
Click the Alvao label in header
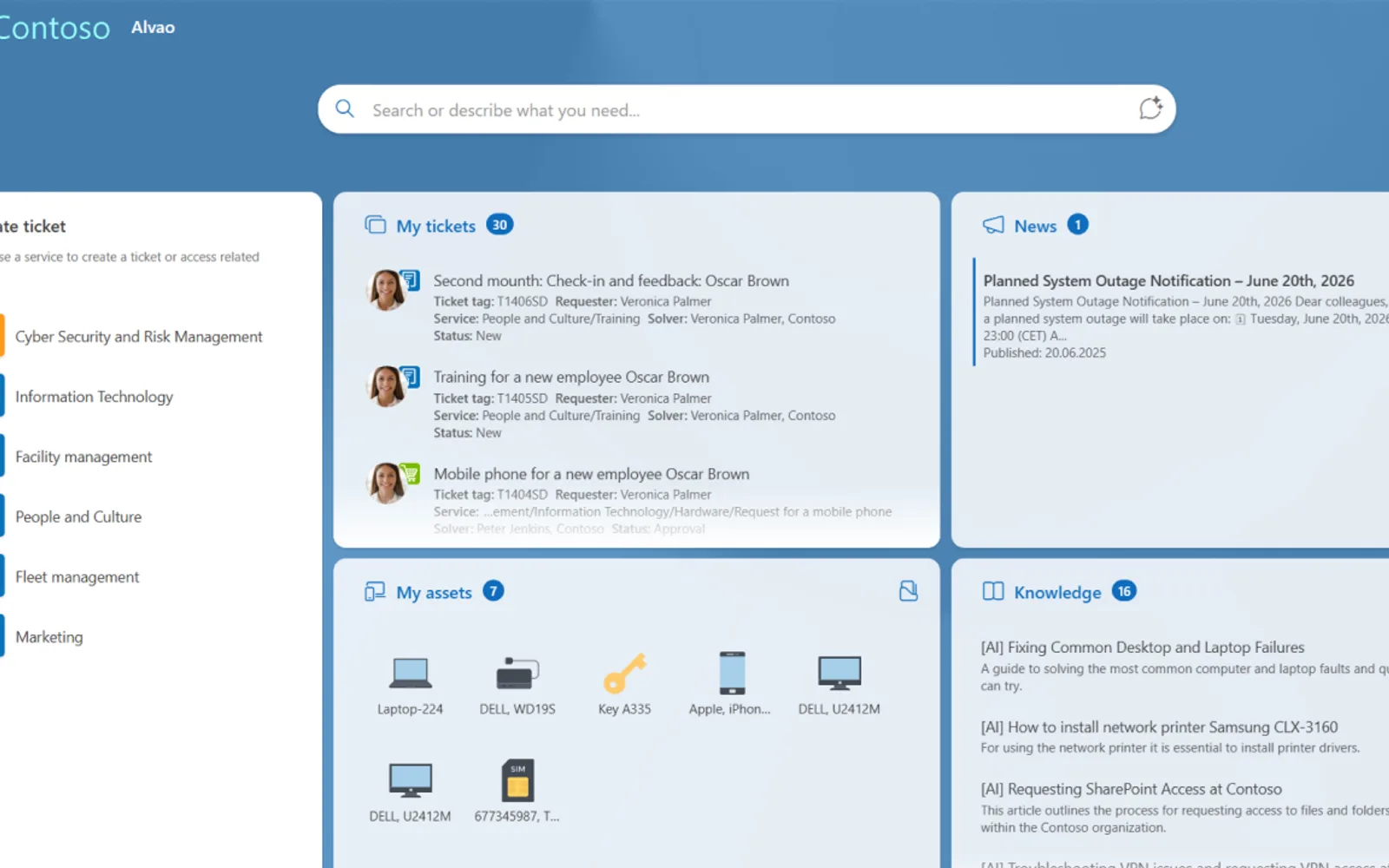[x=153, y=28]
